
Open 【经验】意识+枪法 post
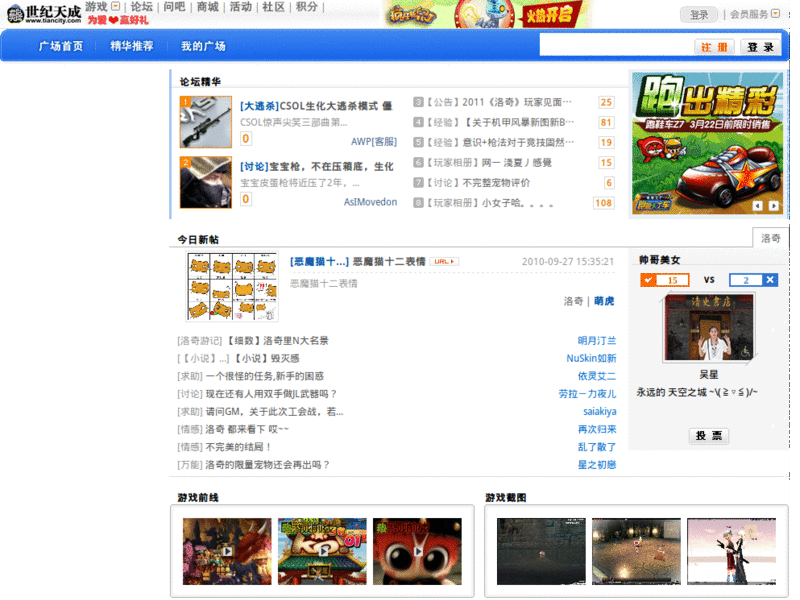click(x=499, y=142)
